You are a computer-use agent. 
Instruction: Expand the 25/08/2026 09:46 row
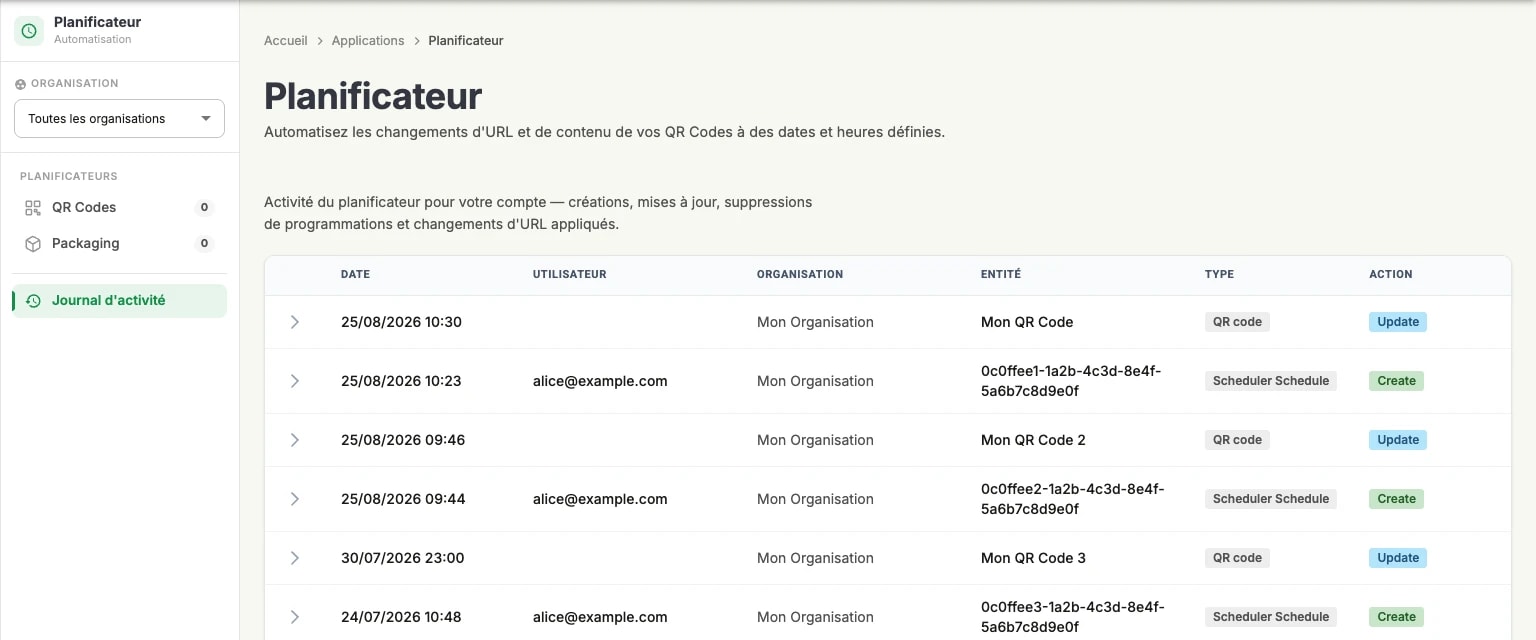point(294,440)
